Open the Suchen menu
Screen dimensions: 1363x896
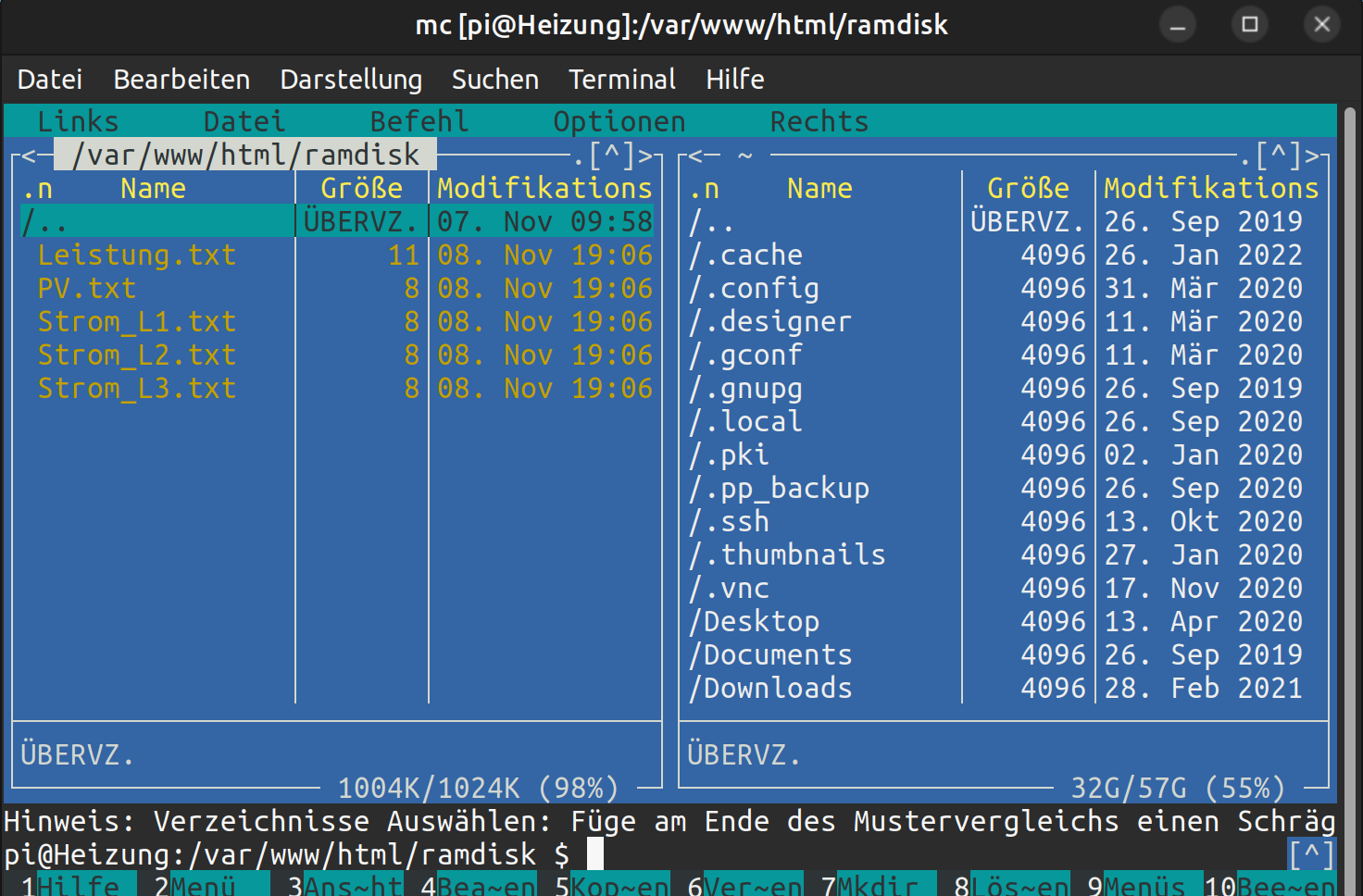point(495,80)
